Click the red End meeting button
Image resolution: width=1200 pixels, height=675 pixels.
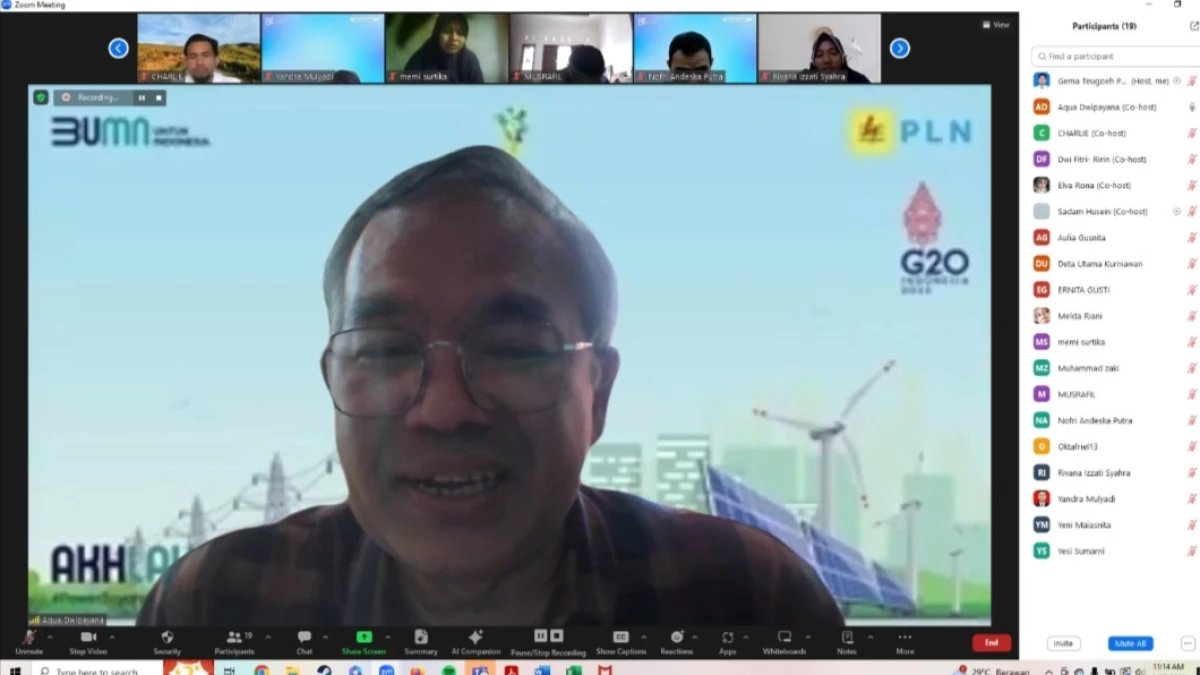tap(991, 643)
